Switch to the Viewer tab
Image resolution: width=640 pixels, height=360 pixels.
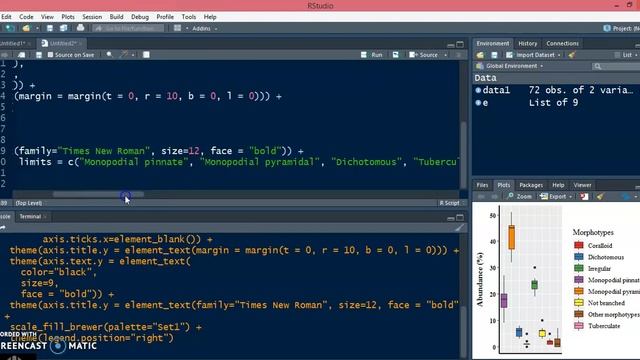tap(582, 185)
